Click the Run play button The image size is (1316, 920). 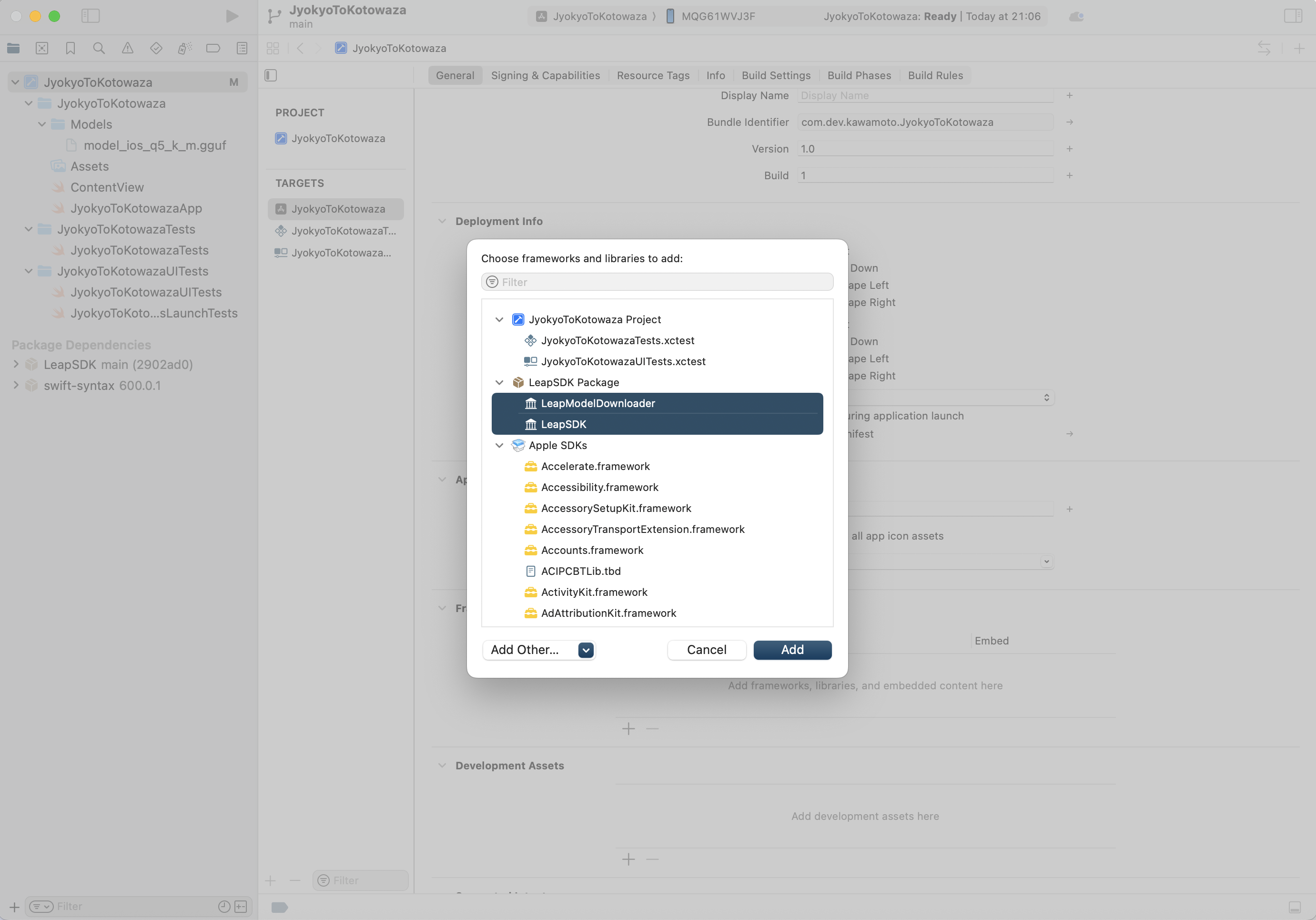click(x=232, y=16)
